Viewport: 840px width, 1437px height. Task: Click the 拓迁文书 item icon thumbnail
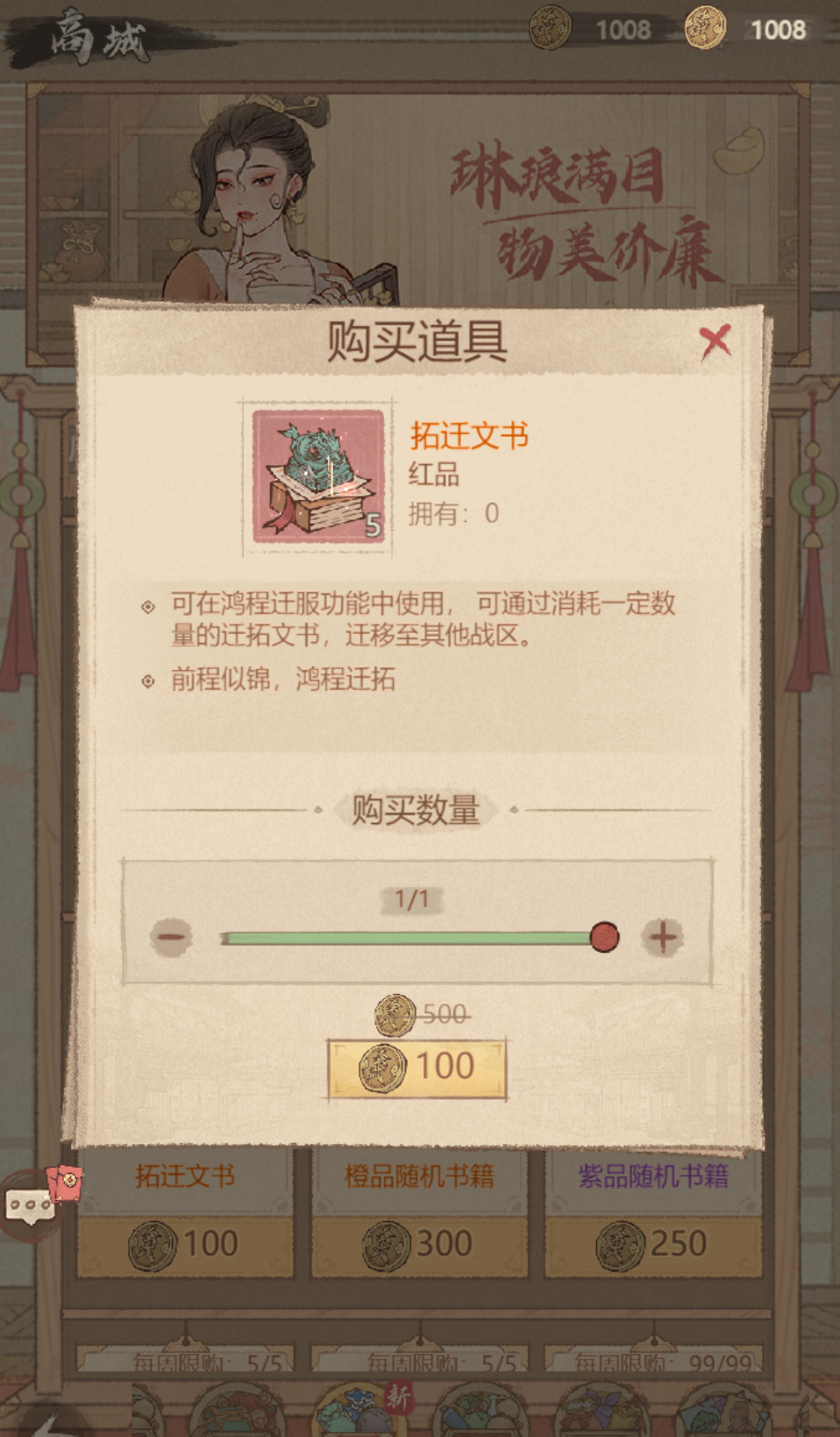coord(318,475)
